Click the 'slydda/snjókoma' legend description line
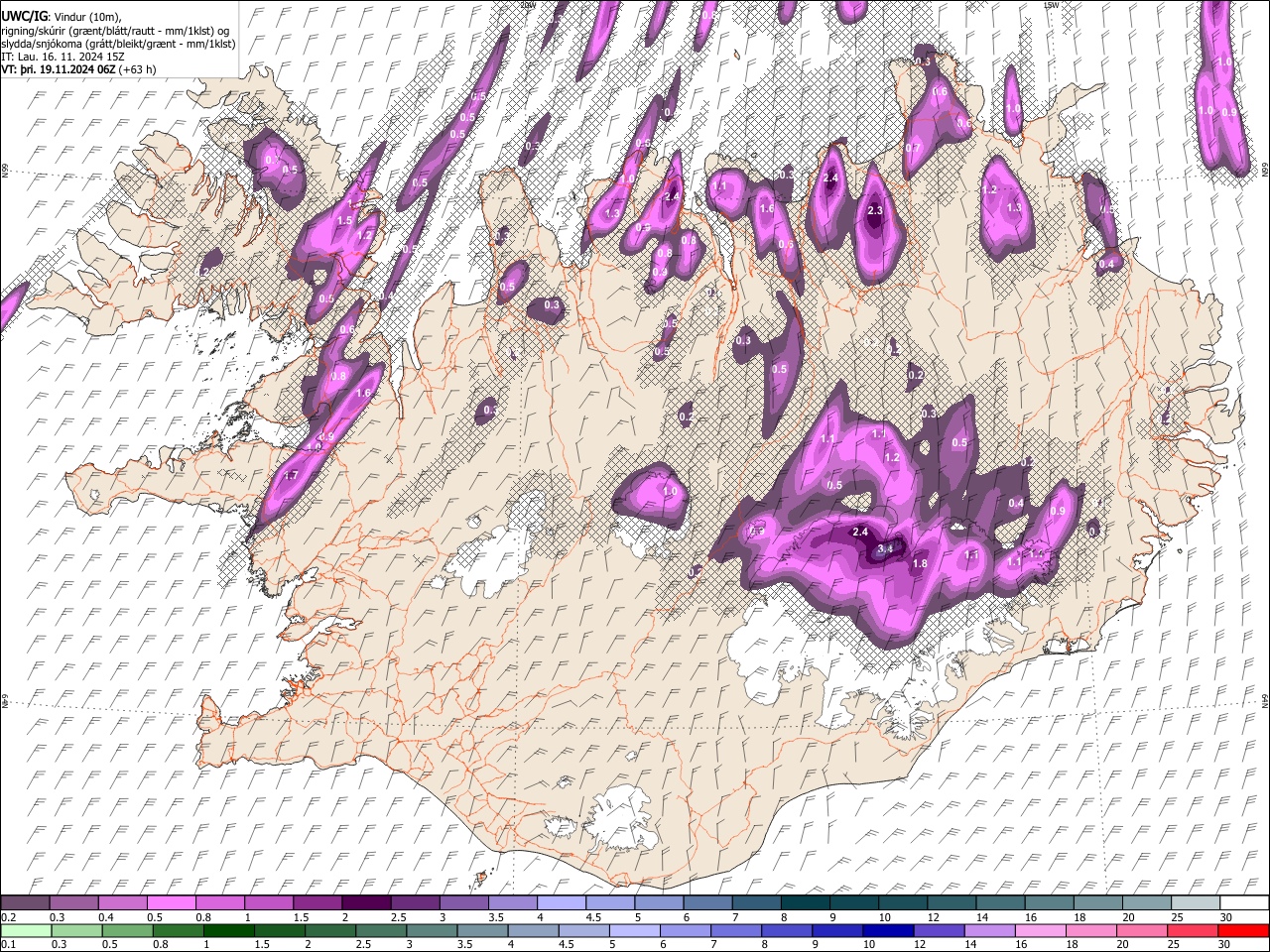1270x952 pixels. [x=118, y=44]
